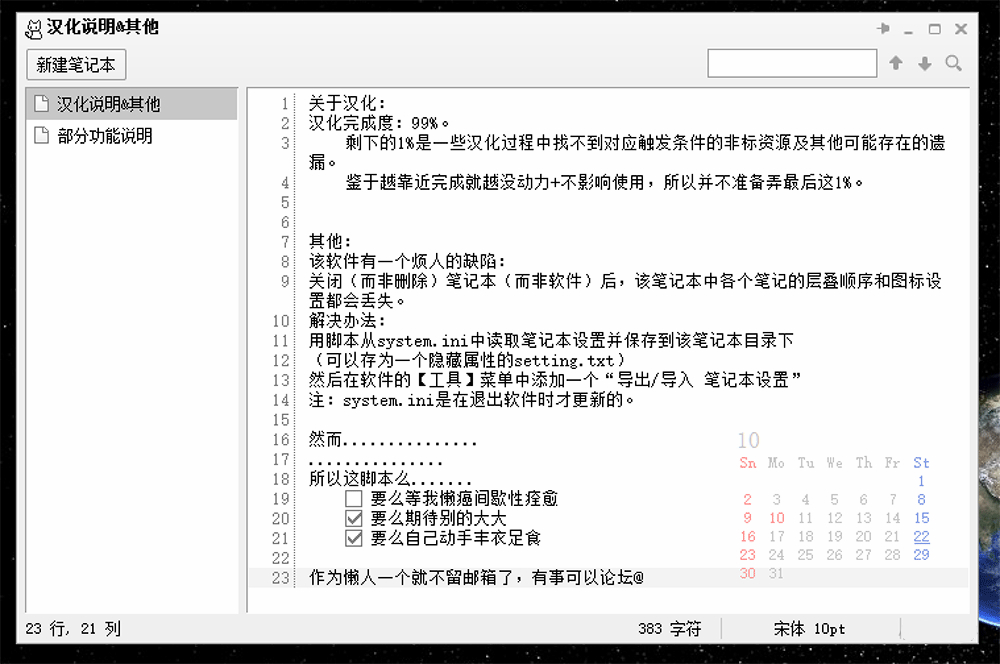Click line 16 text 然而

click(325, 439)
